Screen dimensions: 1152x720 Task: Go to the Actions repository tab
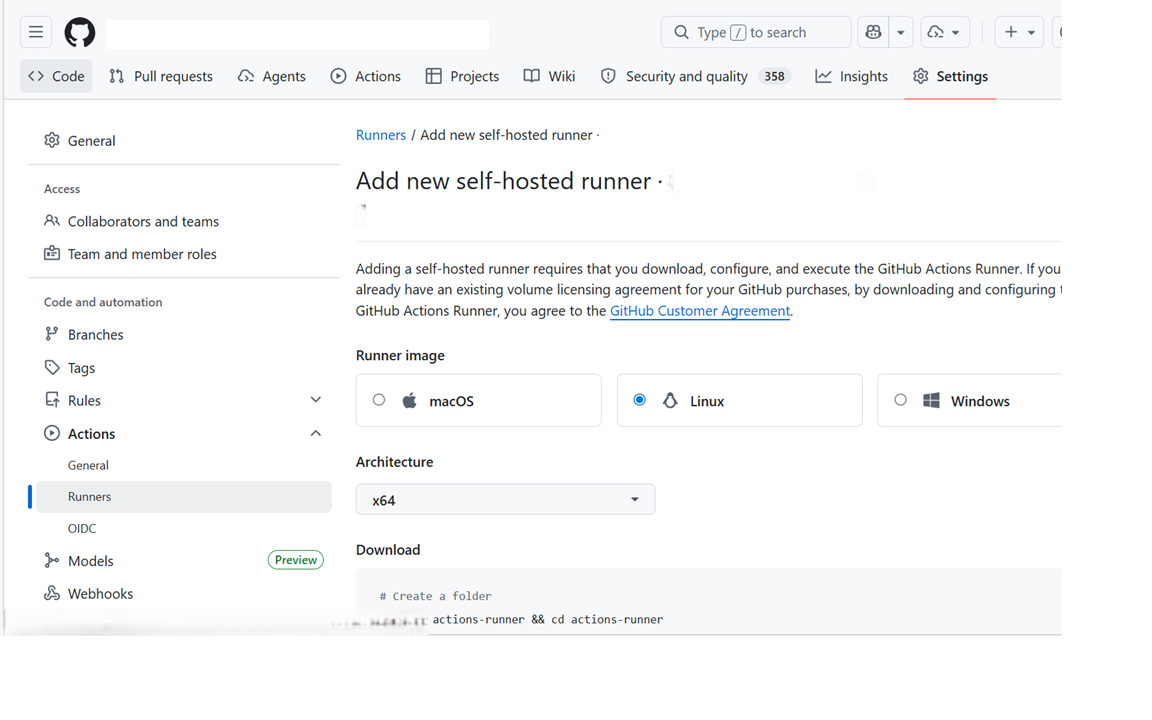tap(366, 76)
